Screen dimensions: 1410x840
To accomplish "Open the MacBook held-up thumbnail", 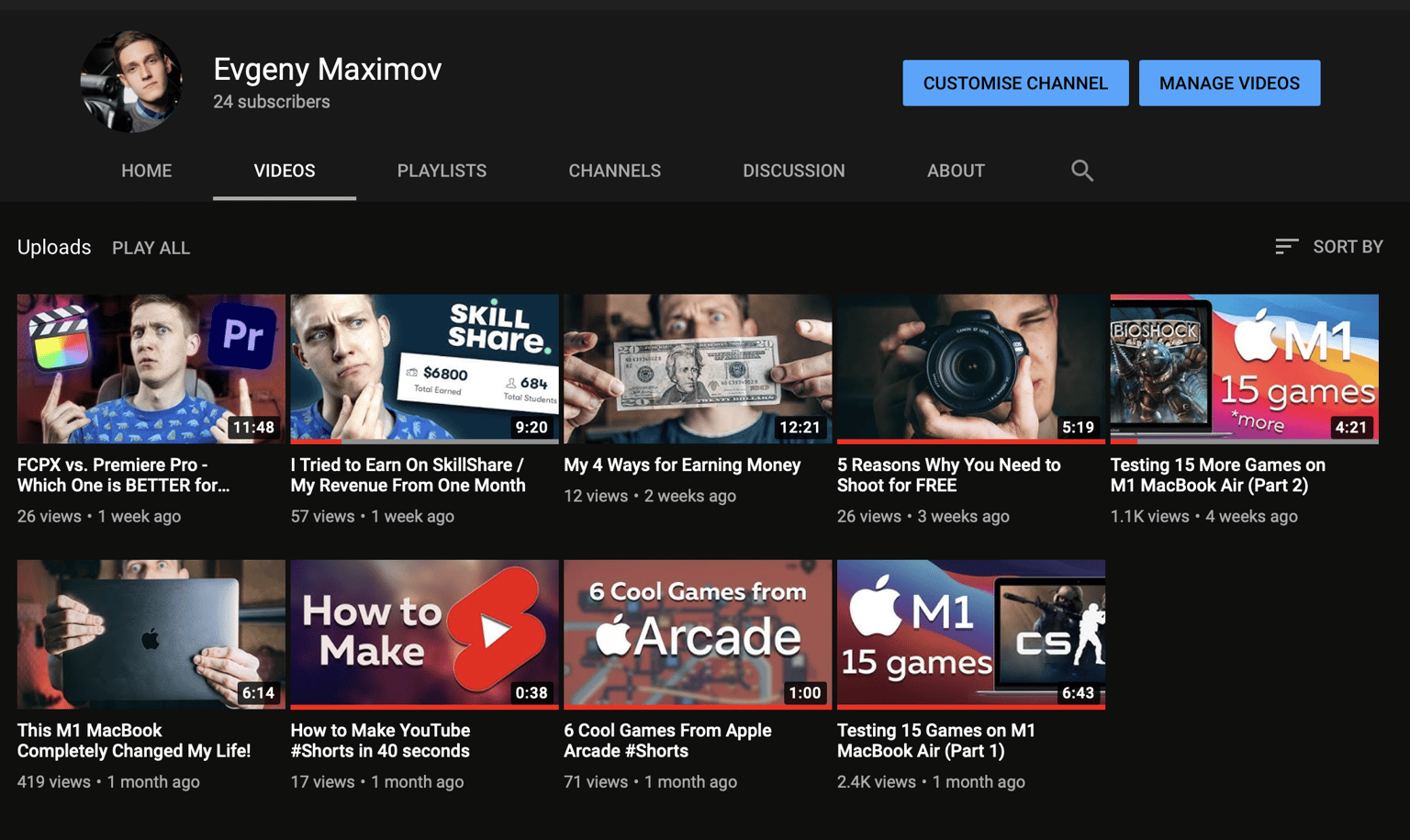I will click(151, 634).
